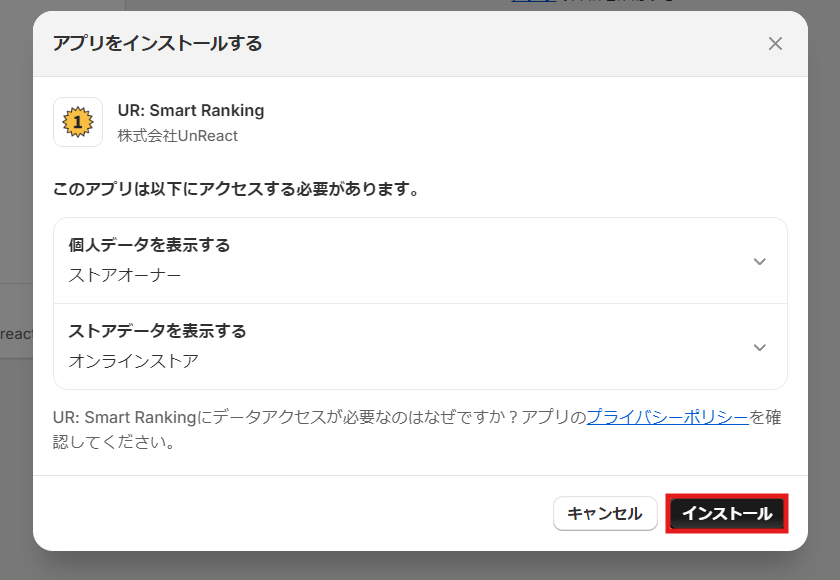The width and height of the screenshot is (840, 580).
Task: Click the ストアオーナー text
Action: (x=124, y=276)
